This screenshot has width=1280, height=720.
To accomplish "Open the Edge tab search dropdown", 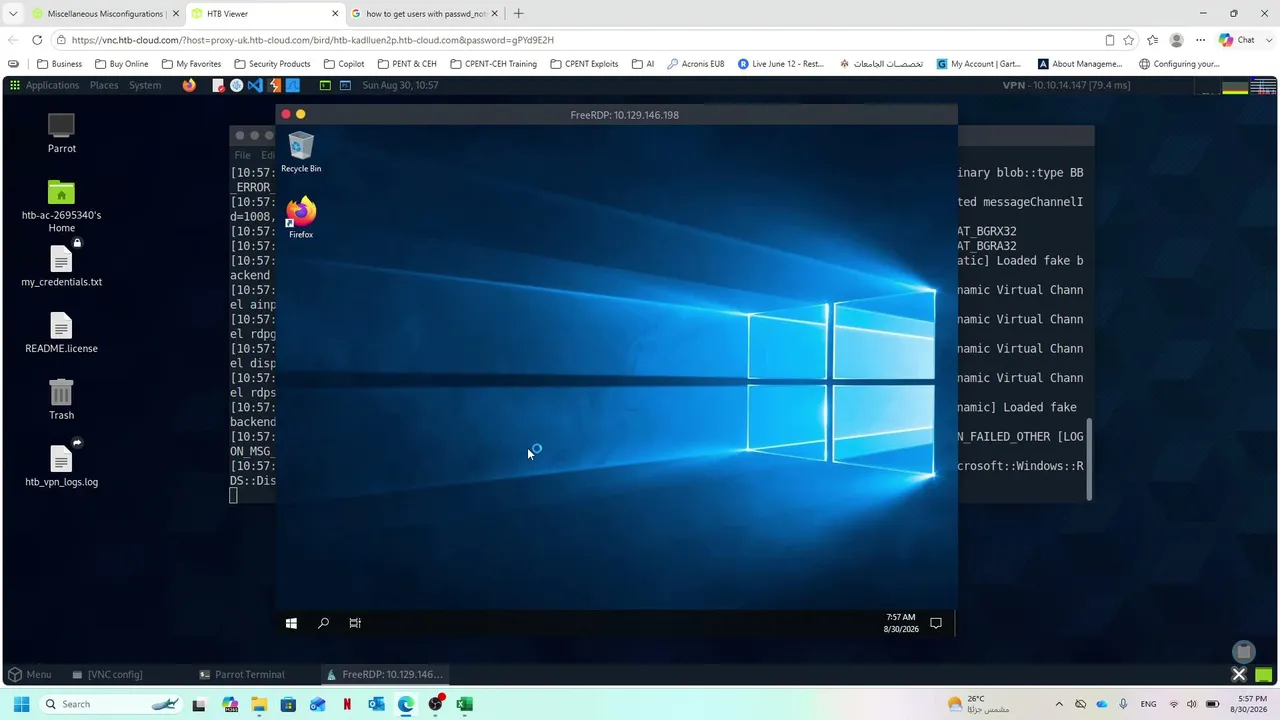I will 13,14.
